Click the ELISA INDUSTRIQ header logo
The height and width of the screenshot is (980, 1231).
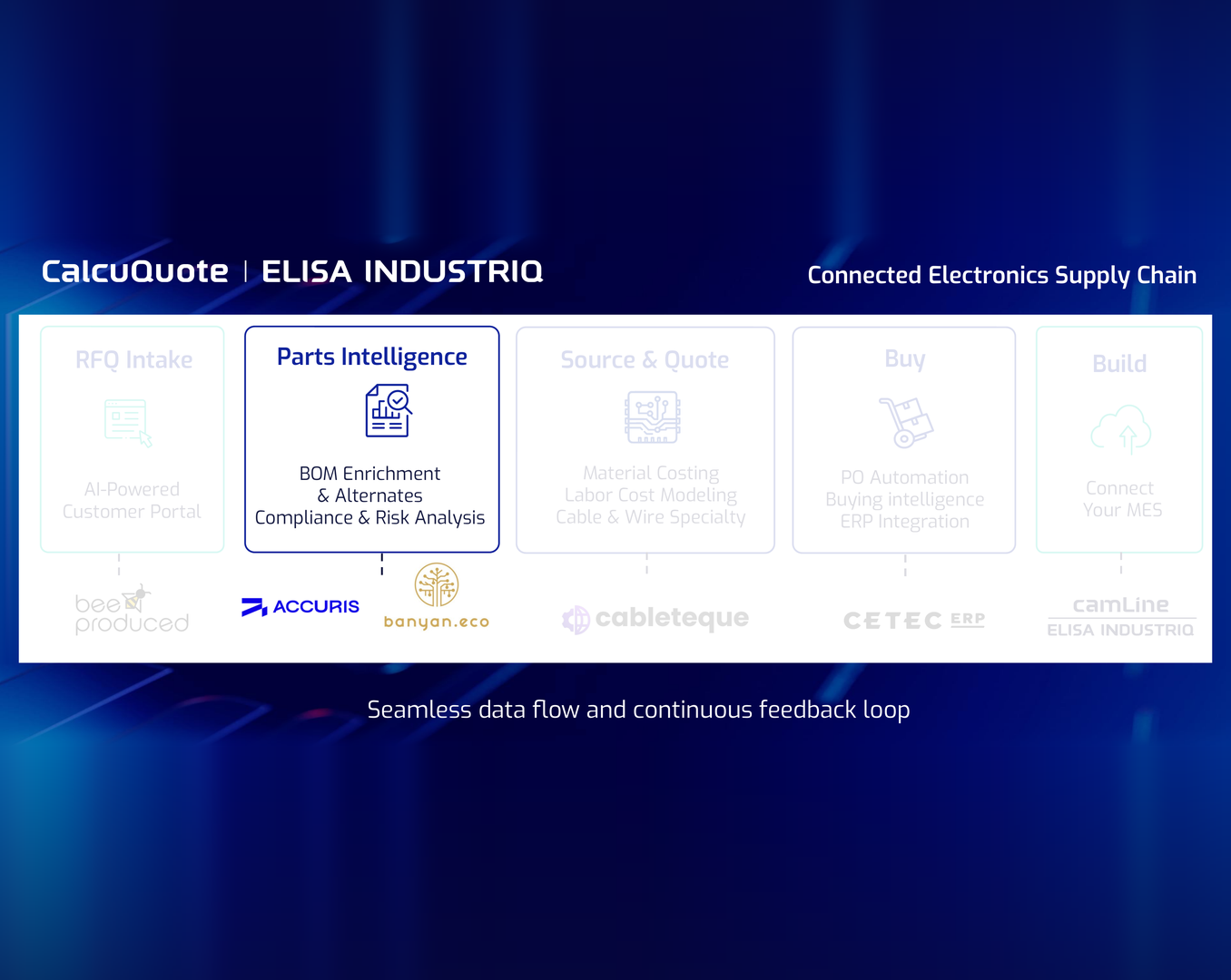pos(402,271)
